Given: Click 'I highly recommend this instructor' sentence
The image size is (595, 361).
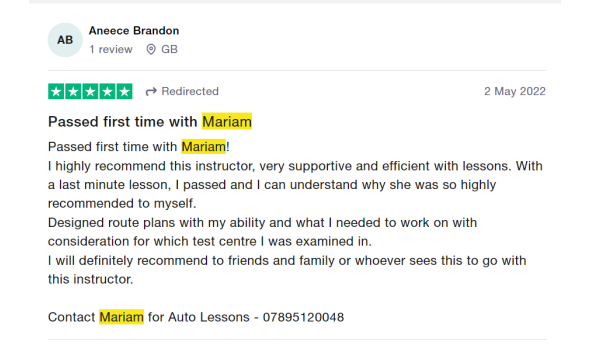Looking at the screenshot, I should coord(295,185).
